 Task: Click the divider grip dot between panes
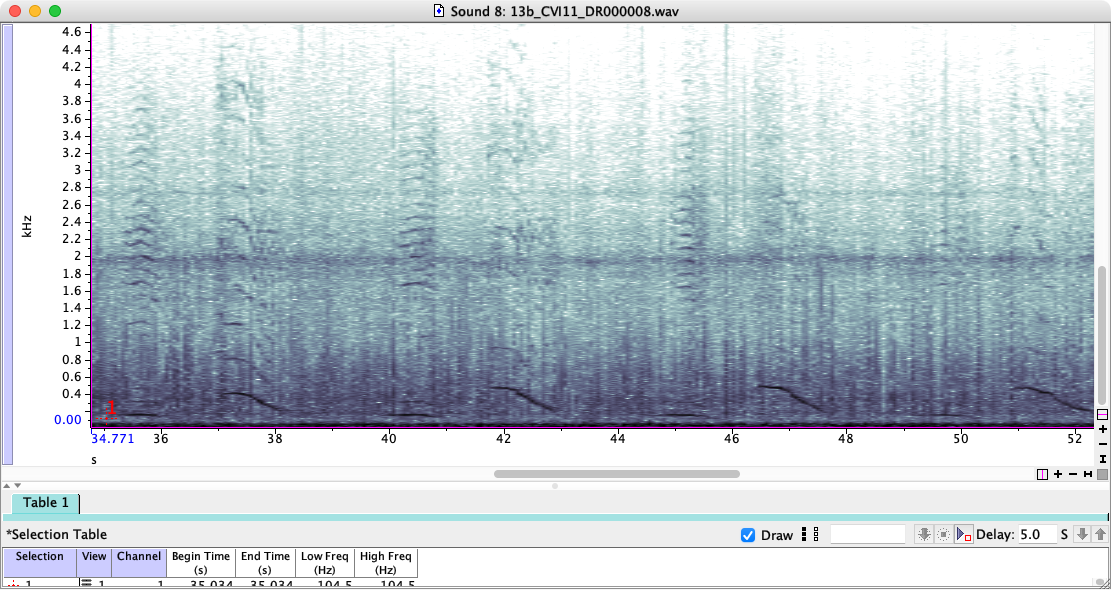coord(555,486)
